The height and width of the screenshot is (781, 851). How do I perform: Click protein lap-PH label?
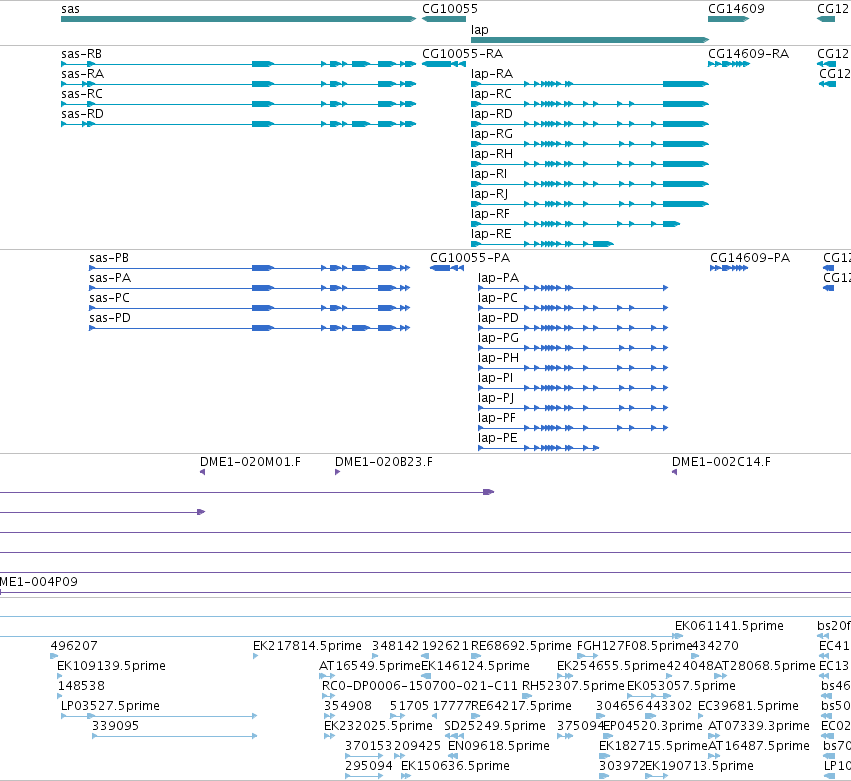pos(498,358)
